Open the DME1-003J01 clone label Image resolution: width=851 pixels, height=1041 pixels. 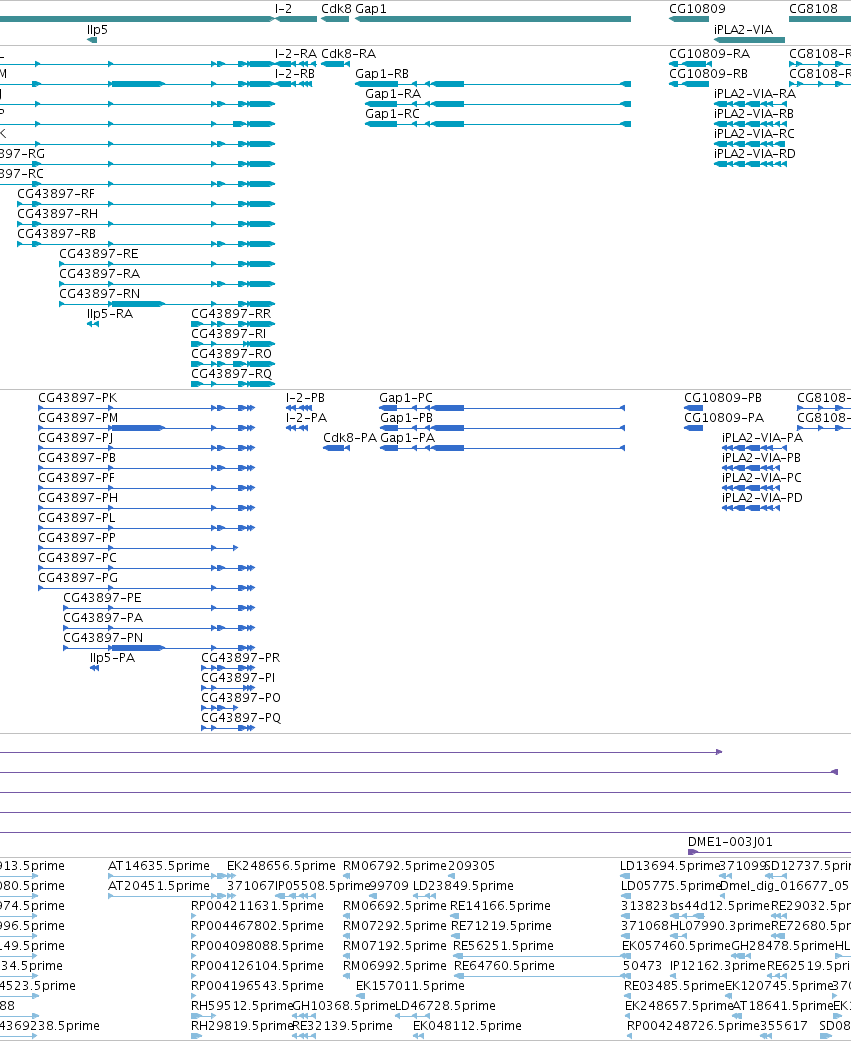pos(730,842)
